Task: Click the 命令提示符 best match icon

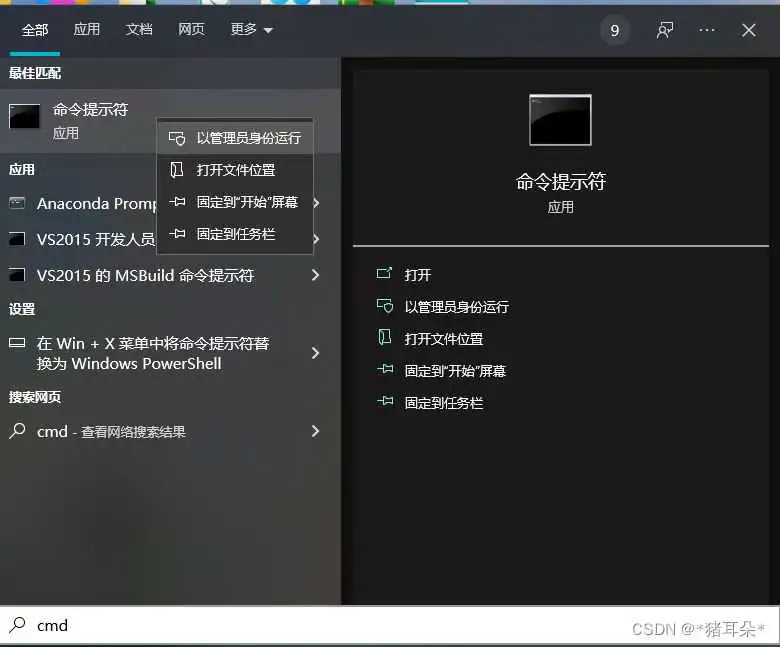Action: tap(24, 116)
